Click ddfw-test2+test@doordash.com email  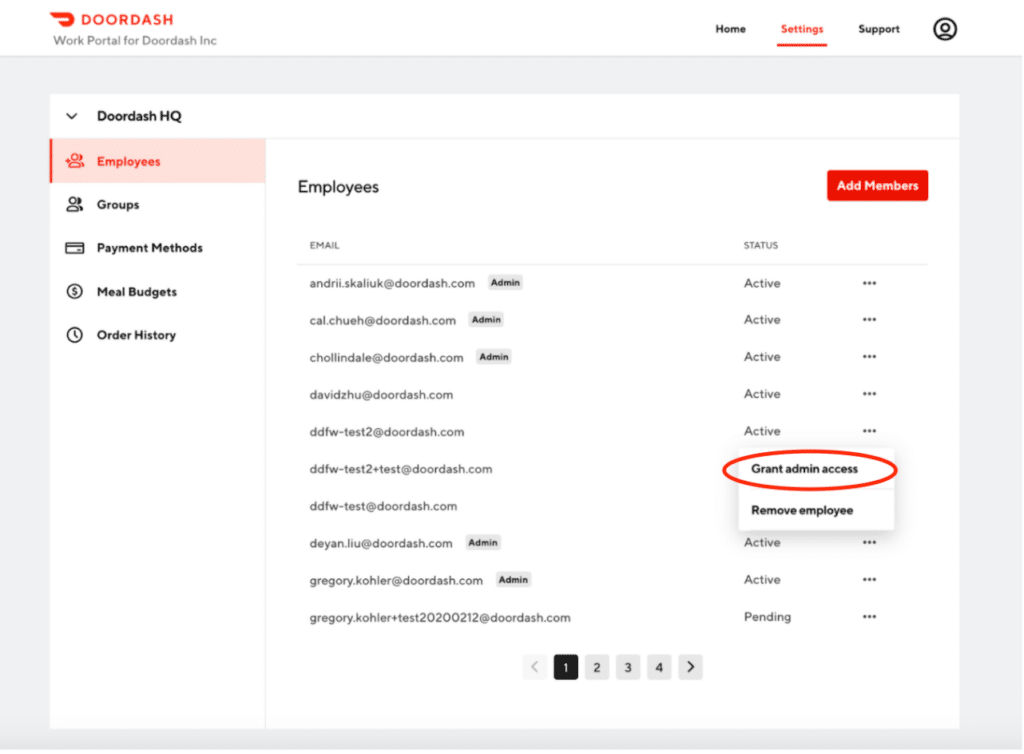coord(401,469)
